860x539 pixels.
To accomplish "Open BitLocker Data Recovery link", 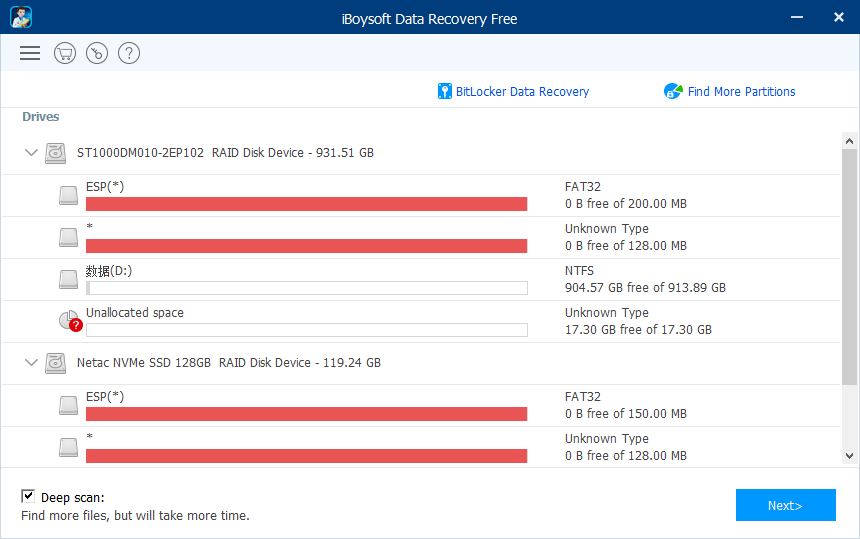I will coord(522,92).
